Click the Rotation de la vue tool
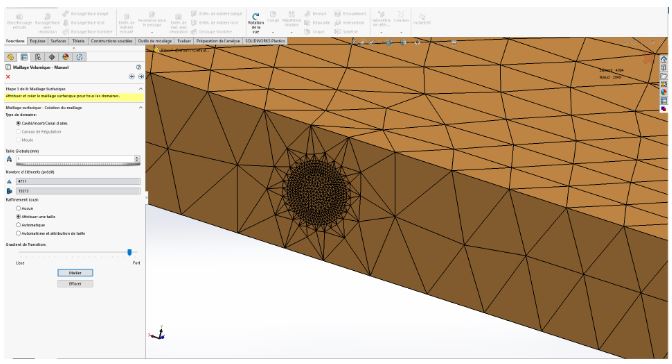The width and height of the screenshot is (672, 364). click(256, 22)
